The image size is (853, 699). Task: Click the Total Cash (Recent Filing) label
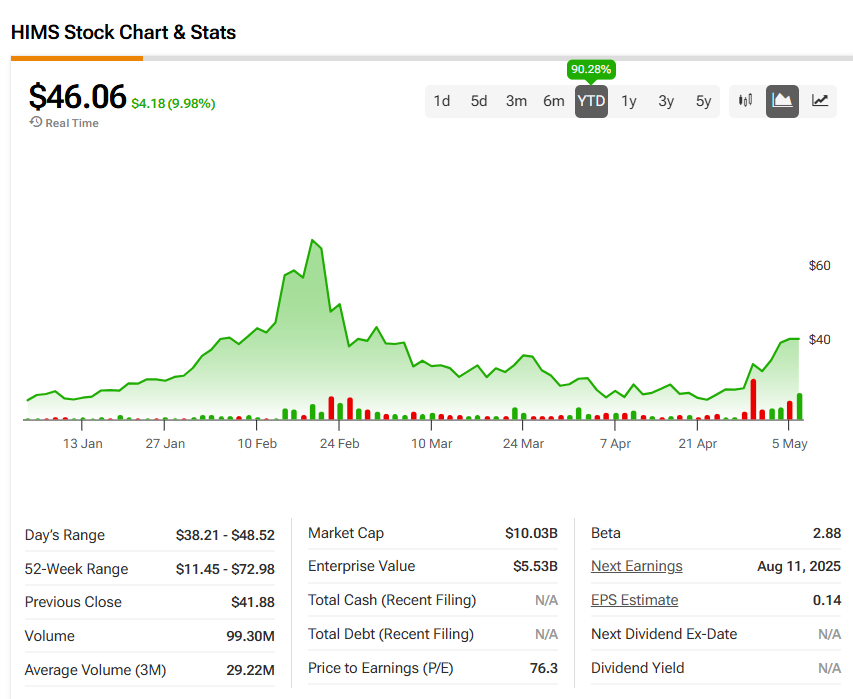pyautogui.click(x=392, y=600)
